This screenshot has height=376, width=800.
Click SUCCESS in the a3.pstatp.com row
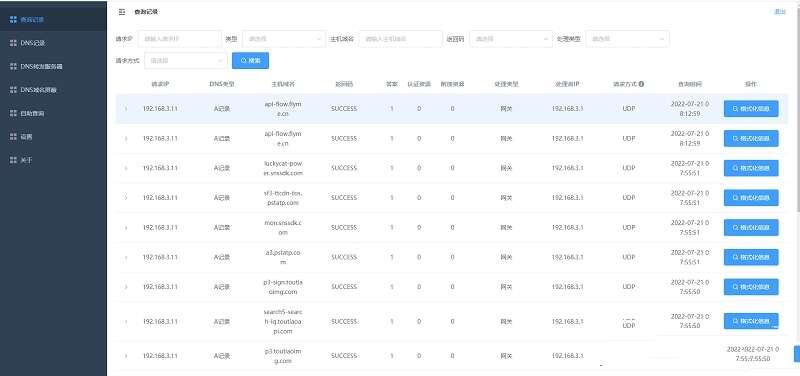(344, 258)
